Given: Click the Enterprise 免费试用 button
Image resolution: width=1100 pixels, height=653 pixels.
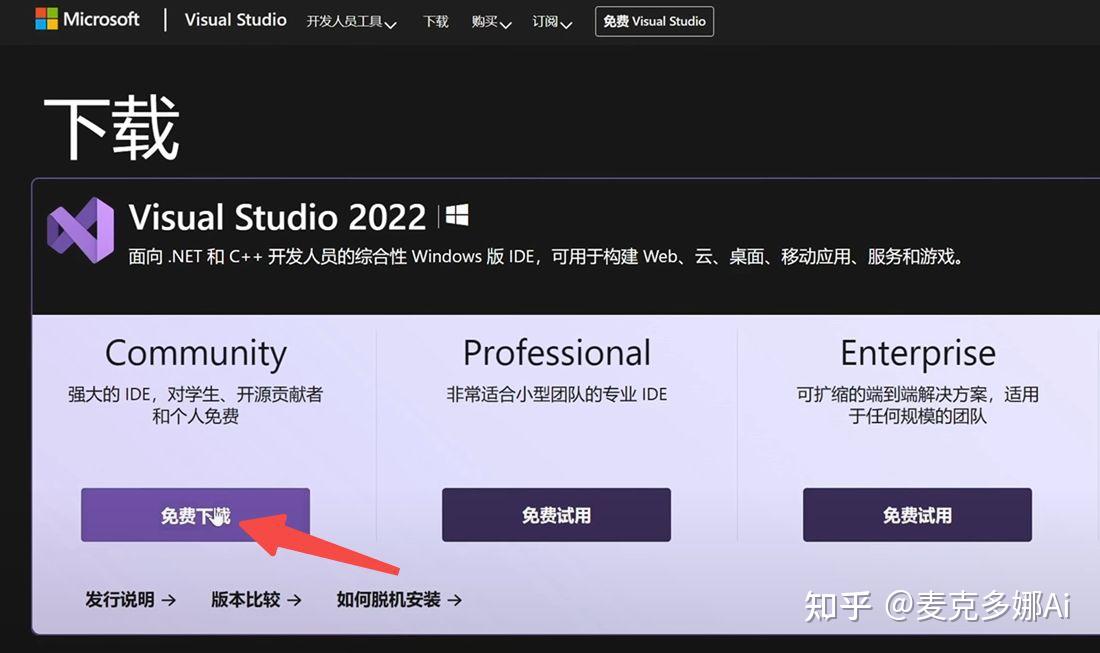Looking at the screenshot, I should [x=916, y=514].
